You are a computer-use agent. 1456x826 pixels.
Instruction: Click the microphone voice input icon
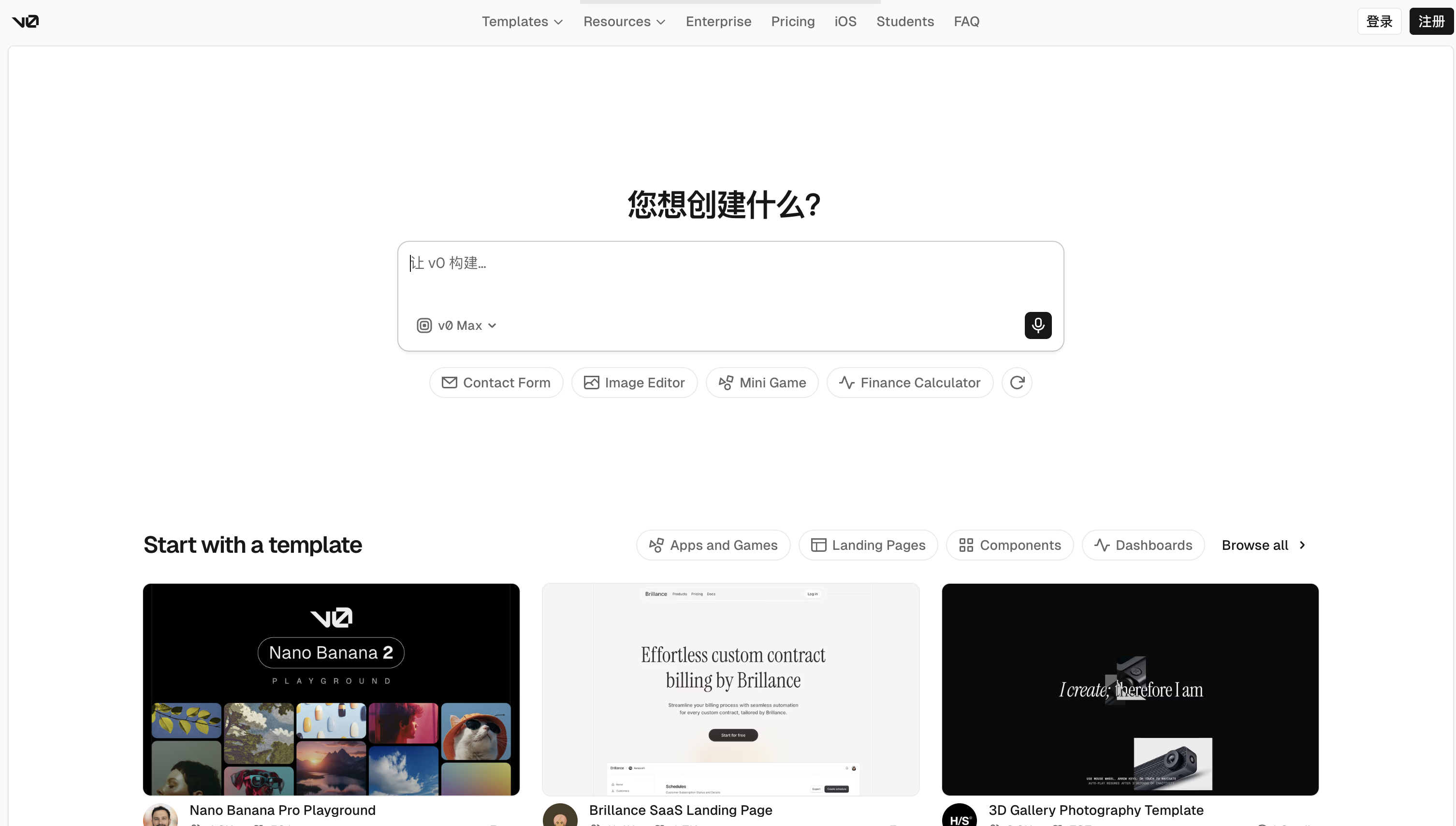point(1037,325)
